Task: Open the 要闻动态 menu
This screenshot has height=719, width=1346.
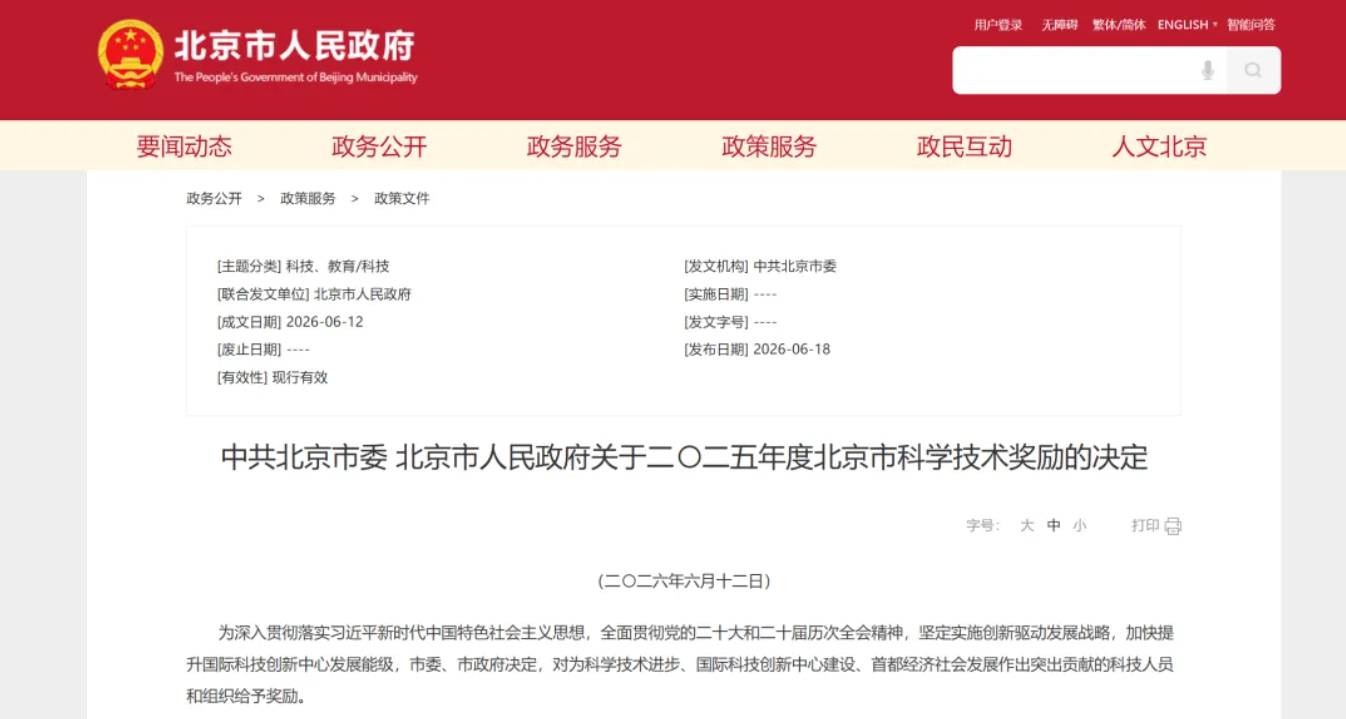Action: click(x=184, y=147)
